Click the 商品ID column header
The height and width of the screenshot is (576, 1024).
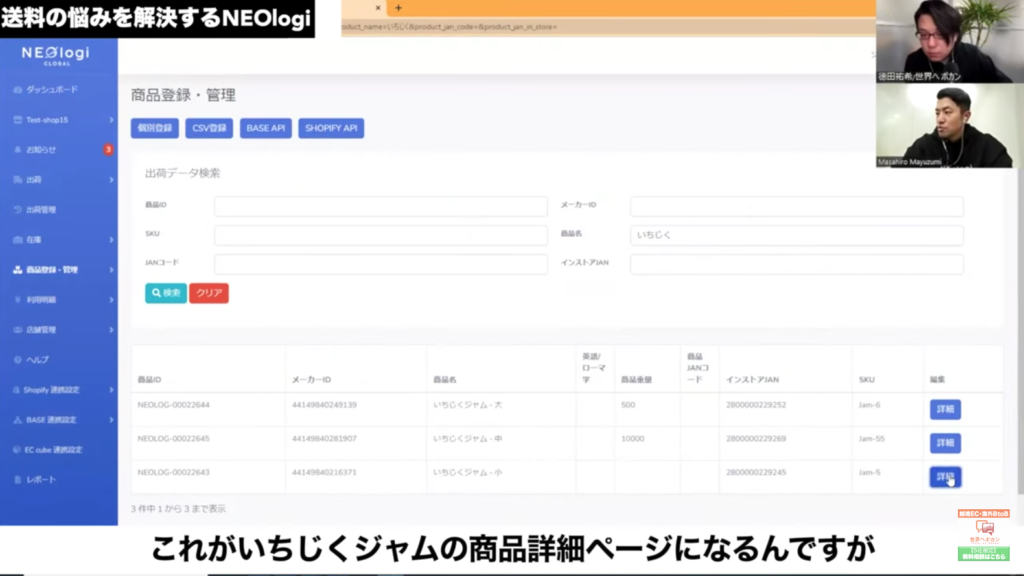(x=150, y=379)
